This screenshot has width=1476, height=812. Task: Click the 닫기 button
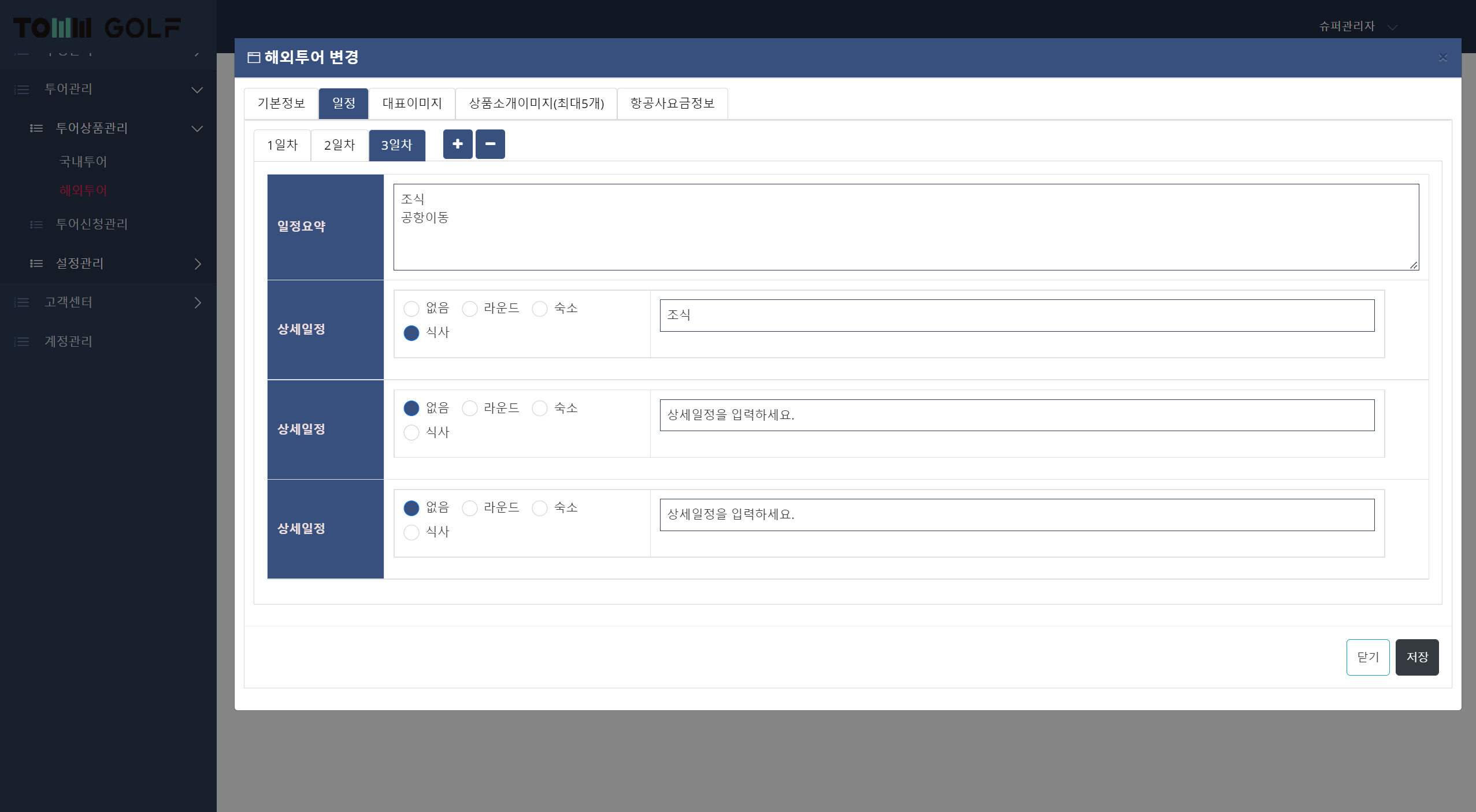[x=1367, y=657]
